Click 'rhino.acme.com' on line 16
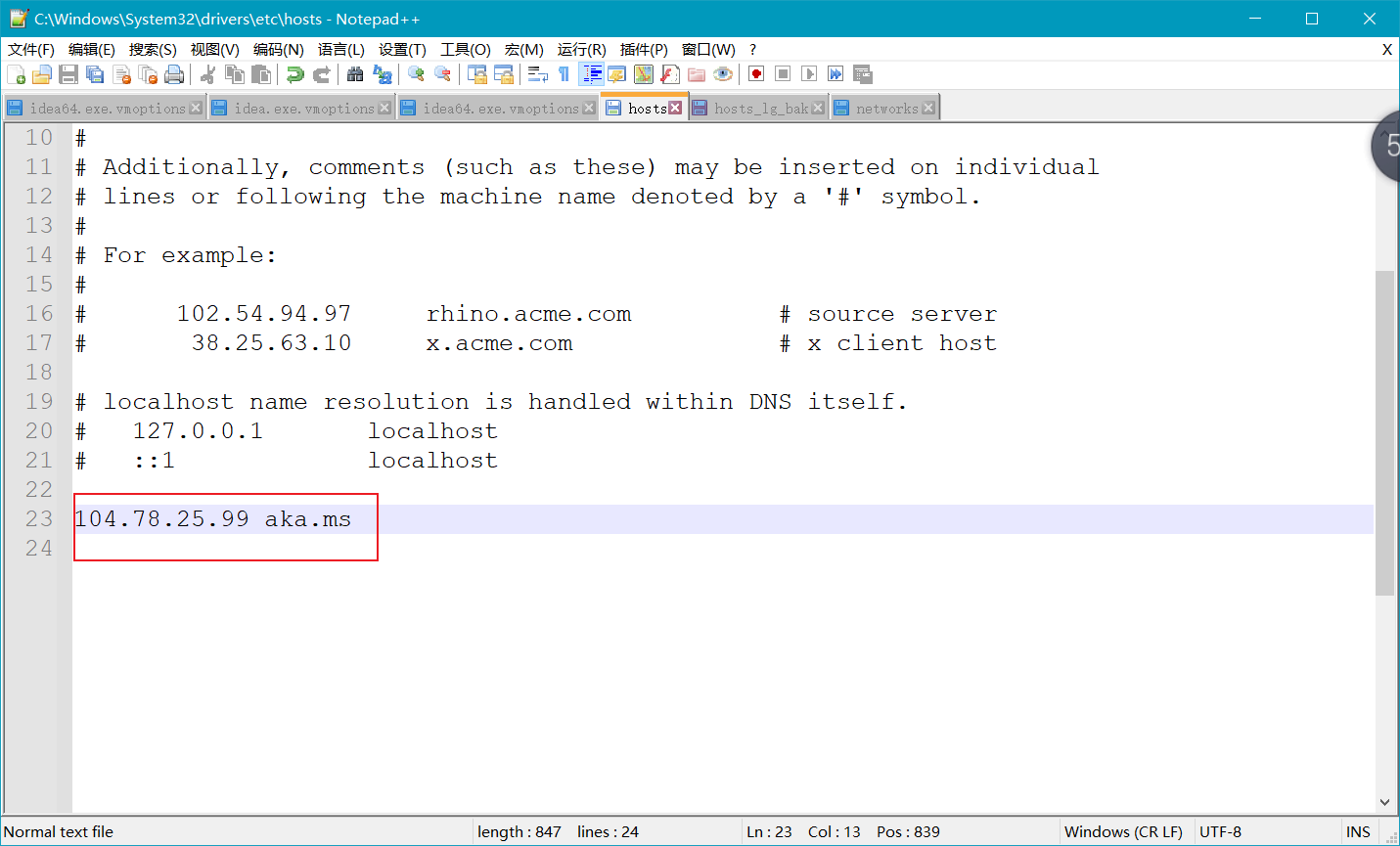This screenshot has height=846, width=1400. [528, 314]
